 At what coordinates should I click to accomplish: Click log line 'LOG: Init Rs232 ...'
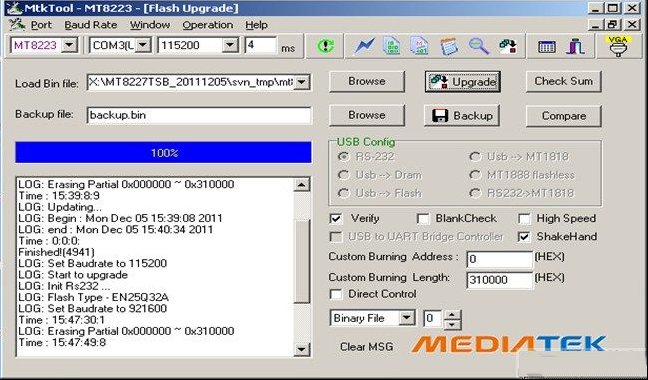[x=64, y=286]
